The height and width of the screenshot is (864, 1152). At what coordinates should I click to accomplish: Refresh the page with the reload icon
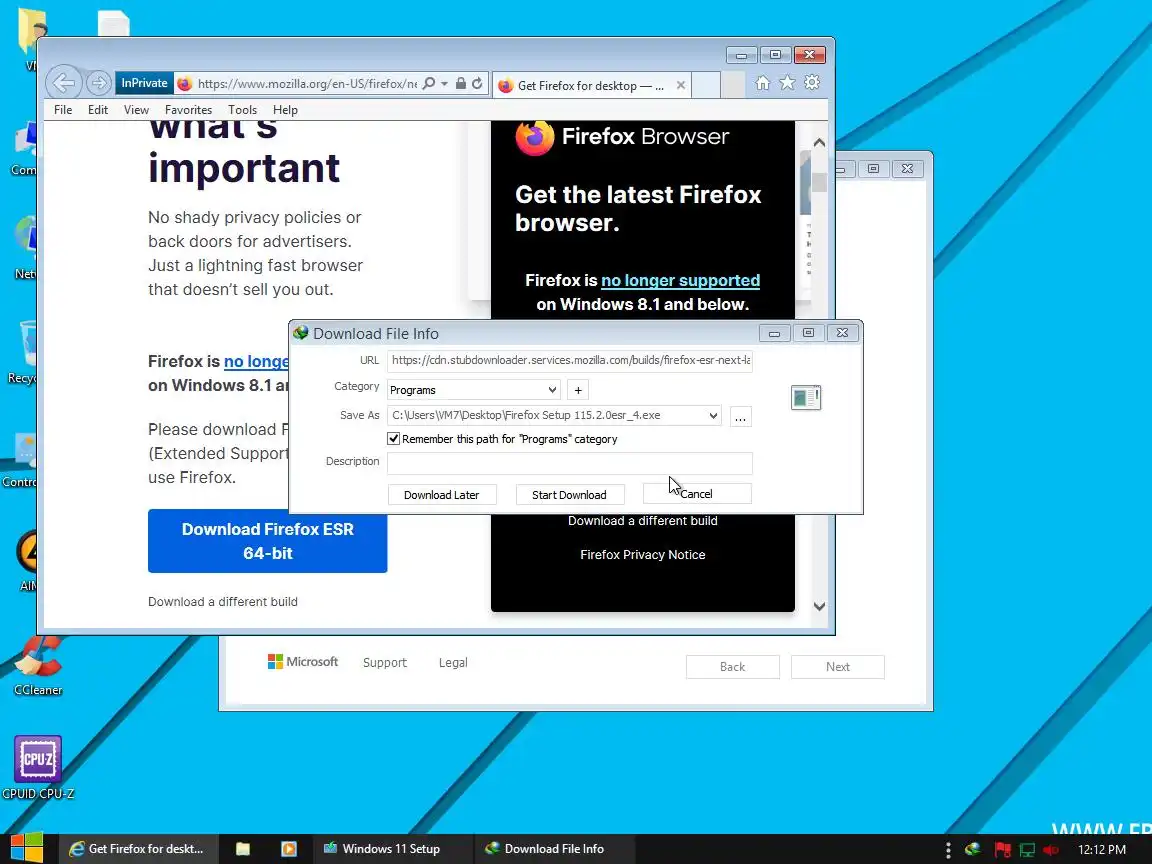click(x=478, y=84)
